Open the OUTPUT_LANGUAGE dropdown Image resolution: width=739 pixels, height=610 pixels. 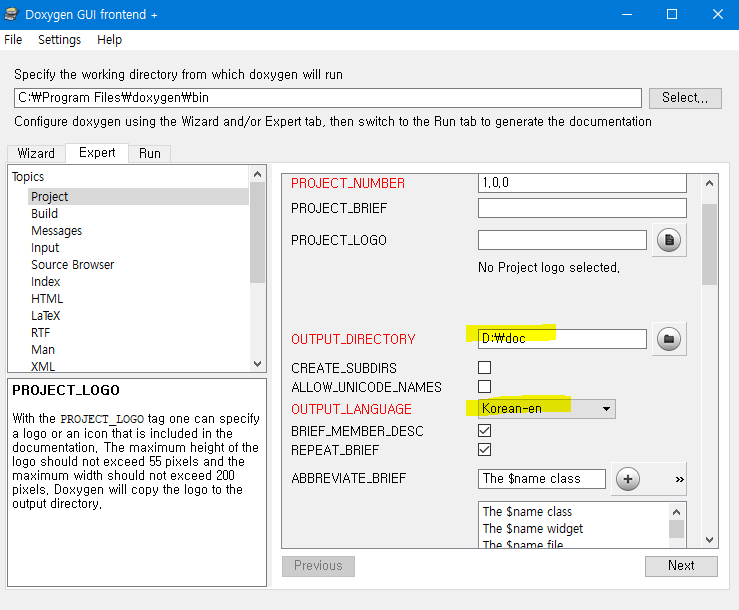pos(547,409)
